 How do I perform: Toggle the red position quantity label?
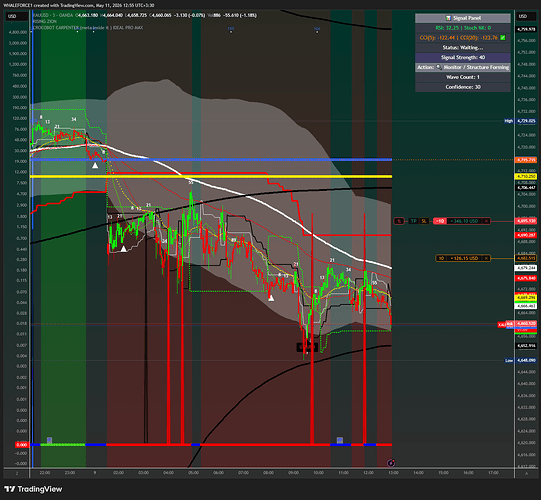pyautogui.click(x=440, y=221)
